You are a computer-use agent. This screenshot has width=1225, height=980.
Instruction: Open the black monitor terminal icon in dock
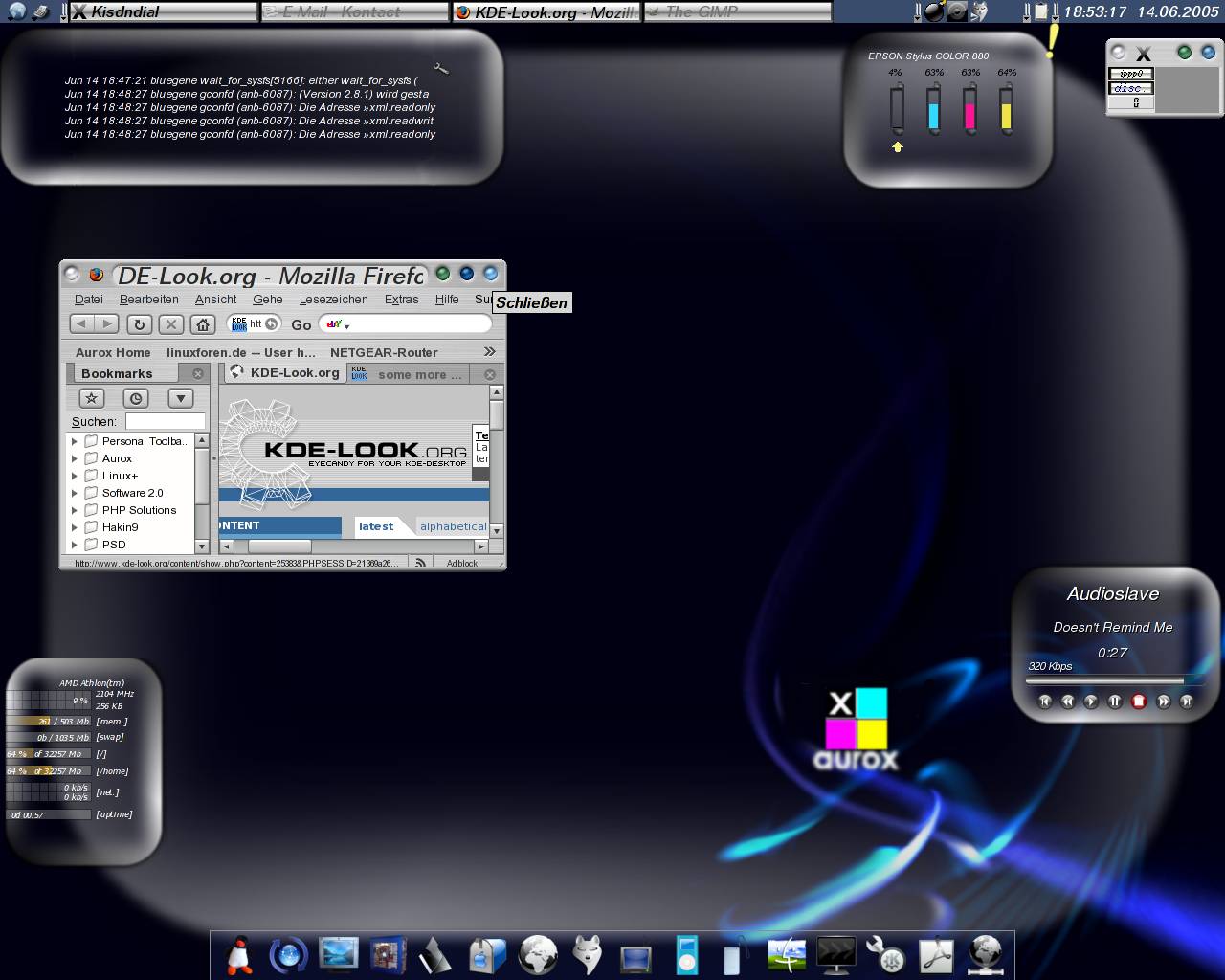[x=835, y=955]
